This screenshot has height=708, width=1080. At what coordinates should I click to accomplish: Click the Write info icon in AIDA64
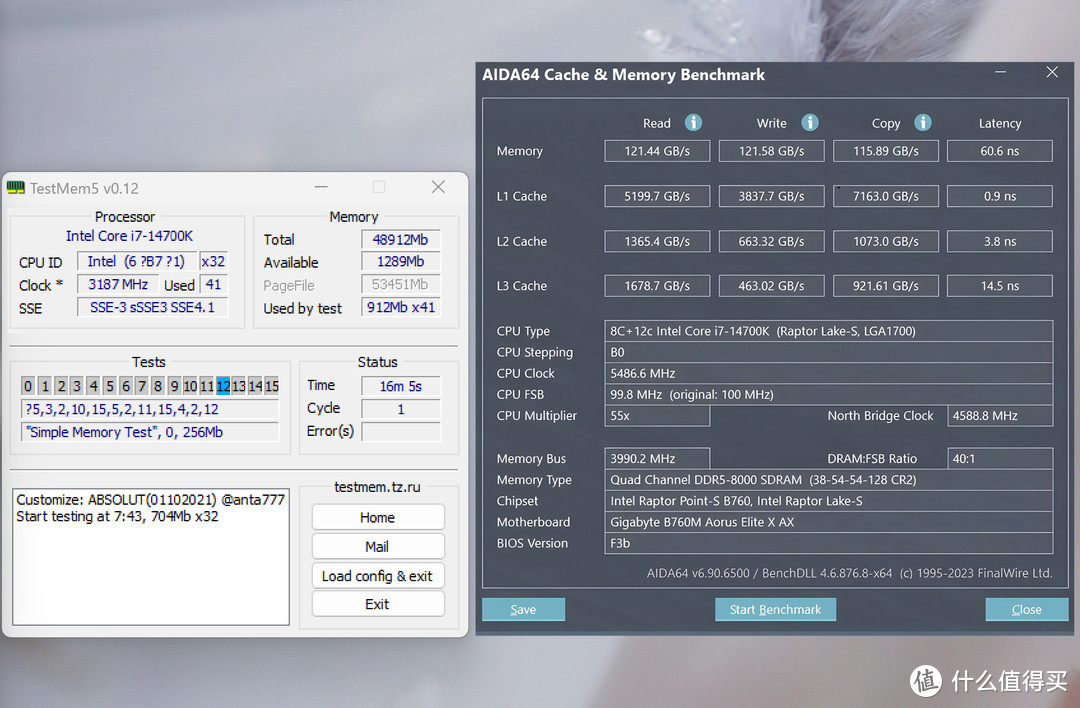(809, 123)
